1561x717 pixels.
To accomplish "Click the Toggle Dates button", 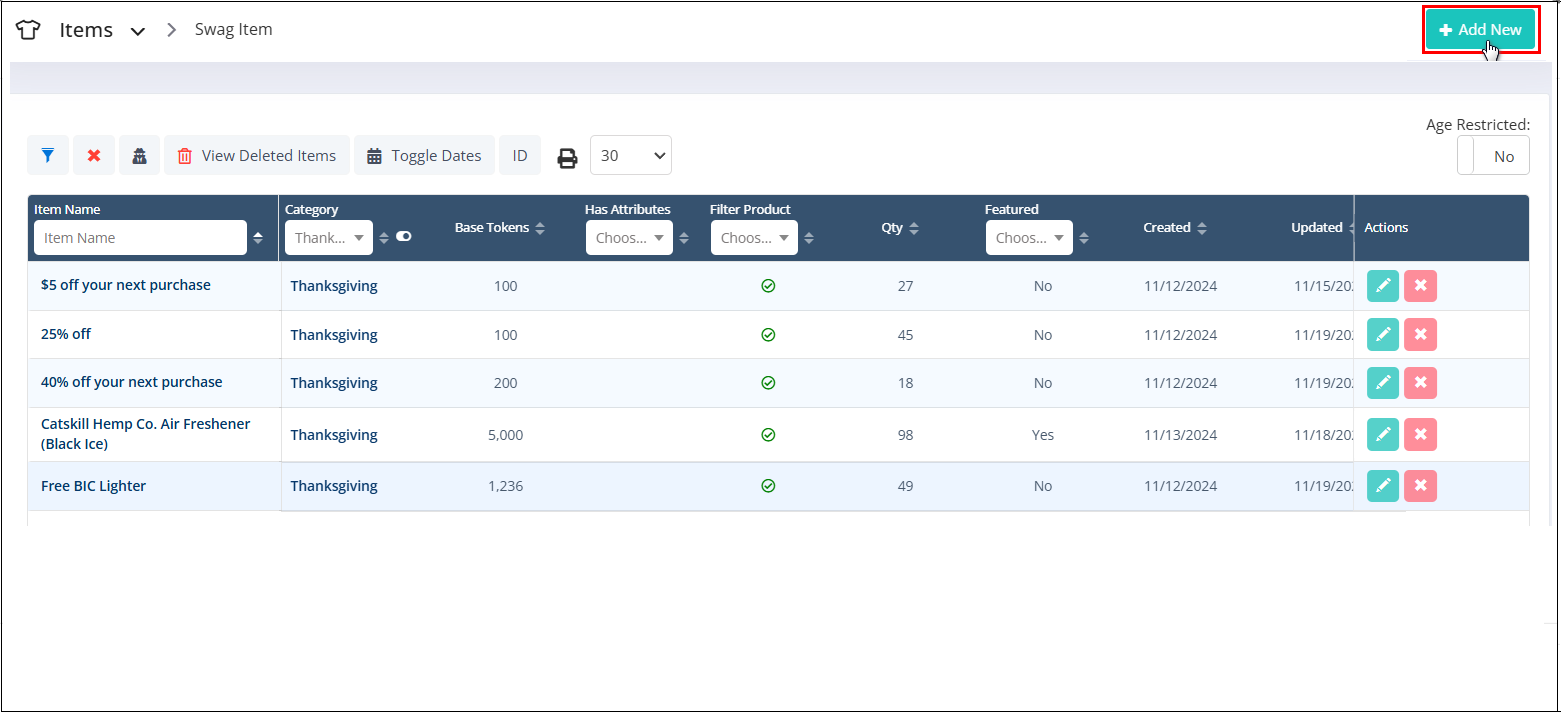I will point(425,156).
